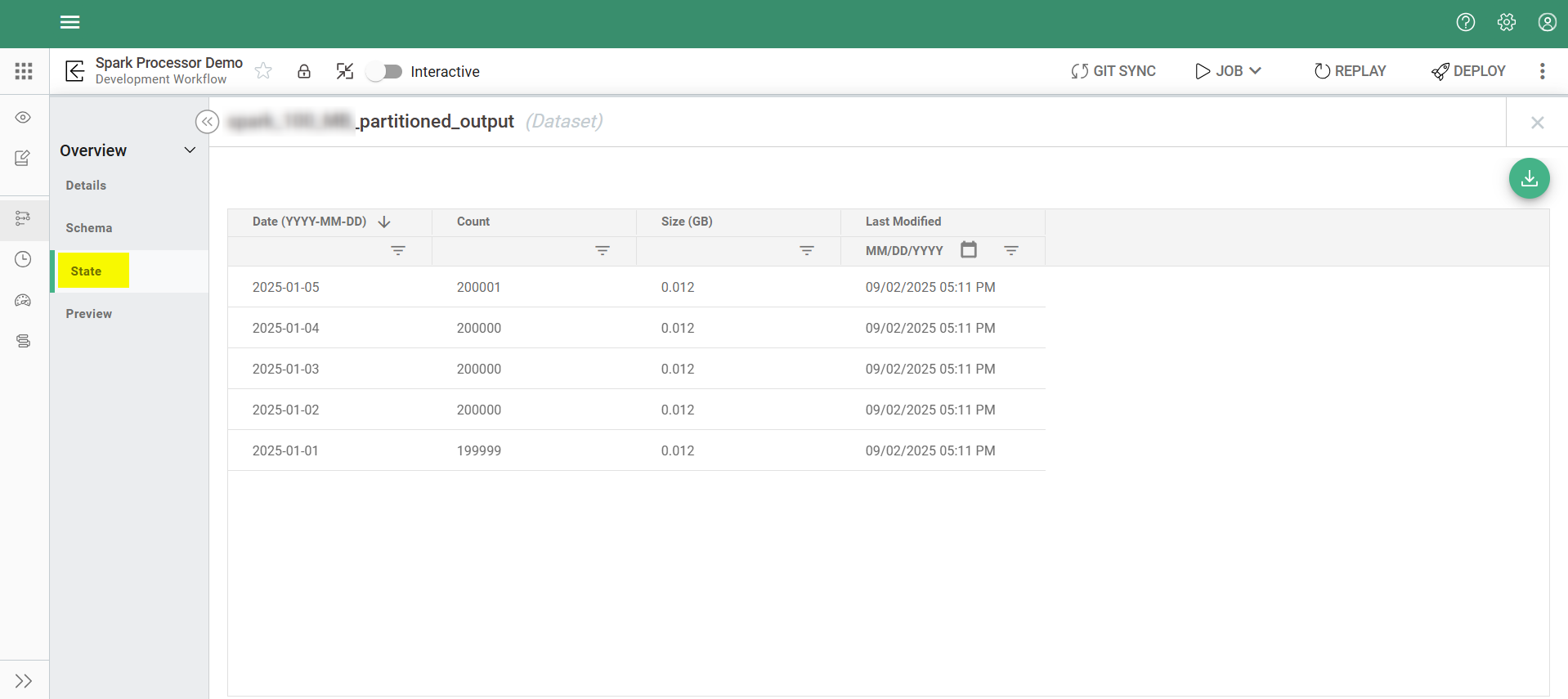This screenshot has height=699, width=1568.
Task: Open the user account profile icon
Action: pyautogui.click(x=1547, y=22)
